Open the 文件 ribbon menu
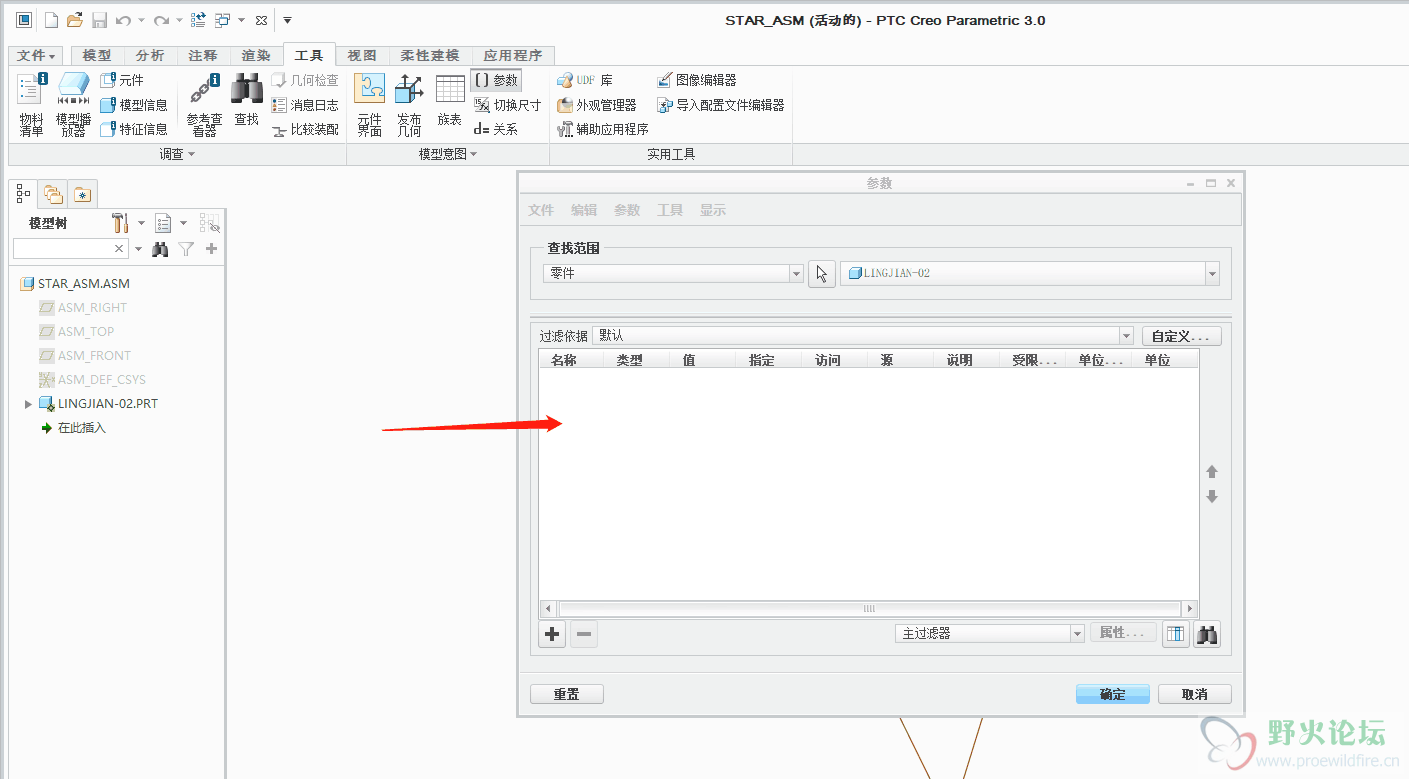 click(37, 56)
